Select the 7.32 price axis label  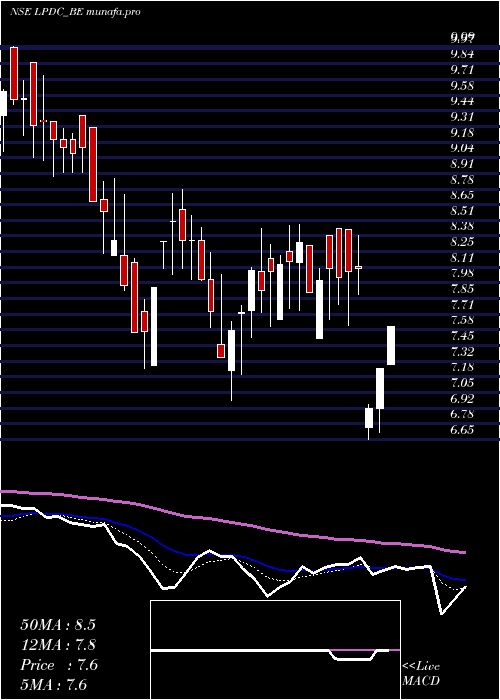(x=462, y=351)
